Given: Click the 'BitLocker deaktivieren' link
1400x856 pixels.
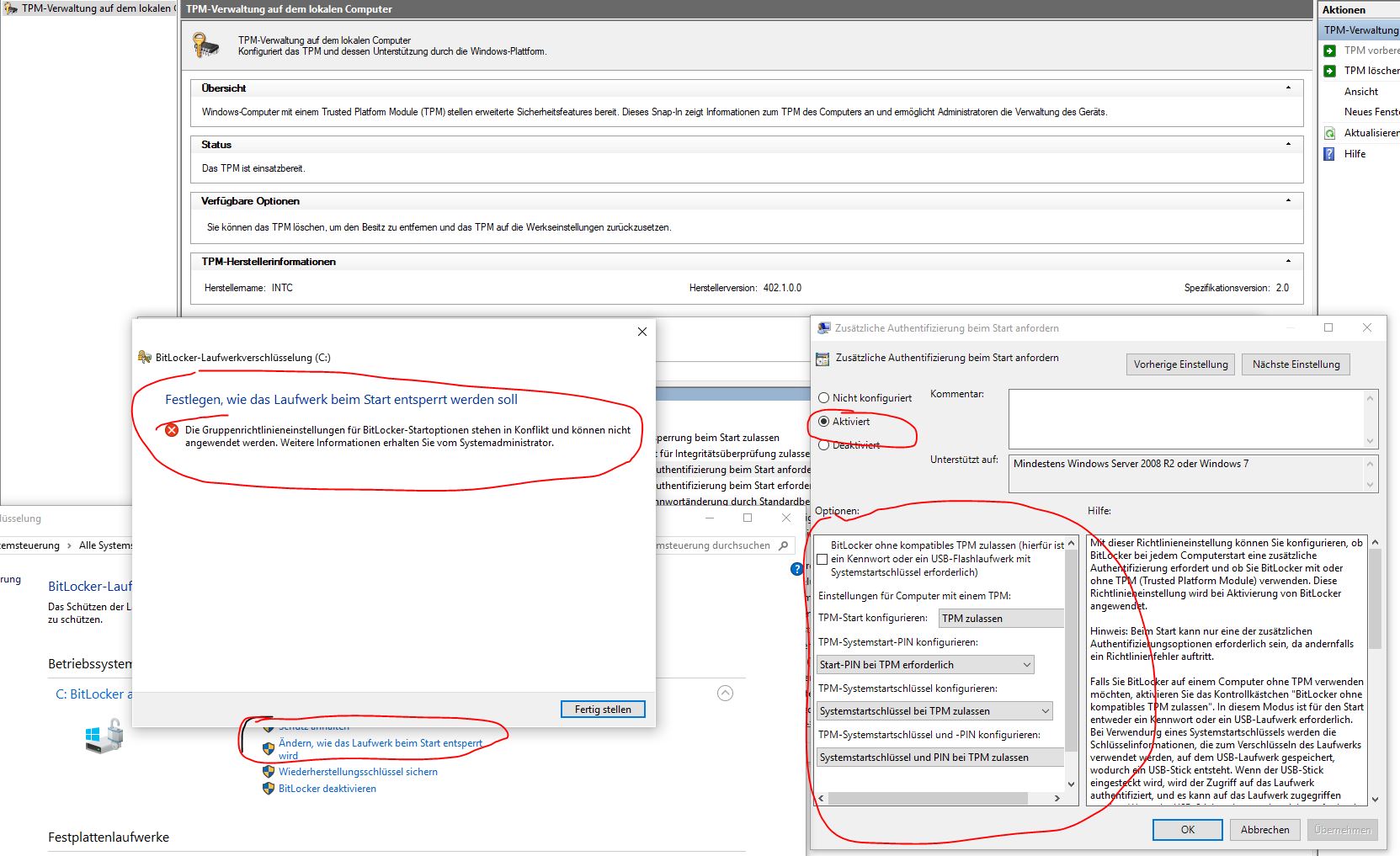Looking at the screenshot, I should point(327,789).
